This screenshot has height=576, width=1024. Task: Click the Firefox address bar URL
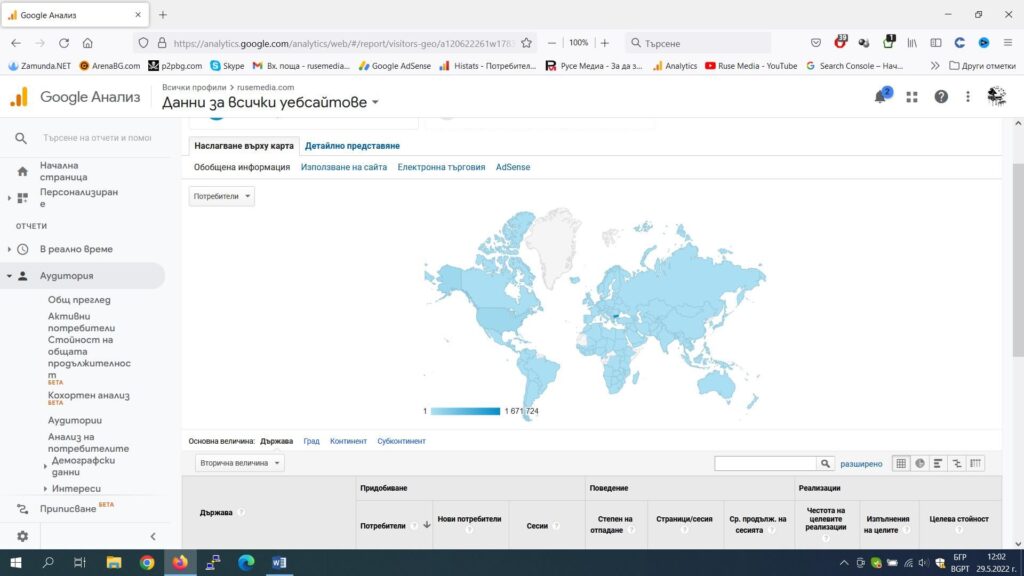pos(344,43)
